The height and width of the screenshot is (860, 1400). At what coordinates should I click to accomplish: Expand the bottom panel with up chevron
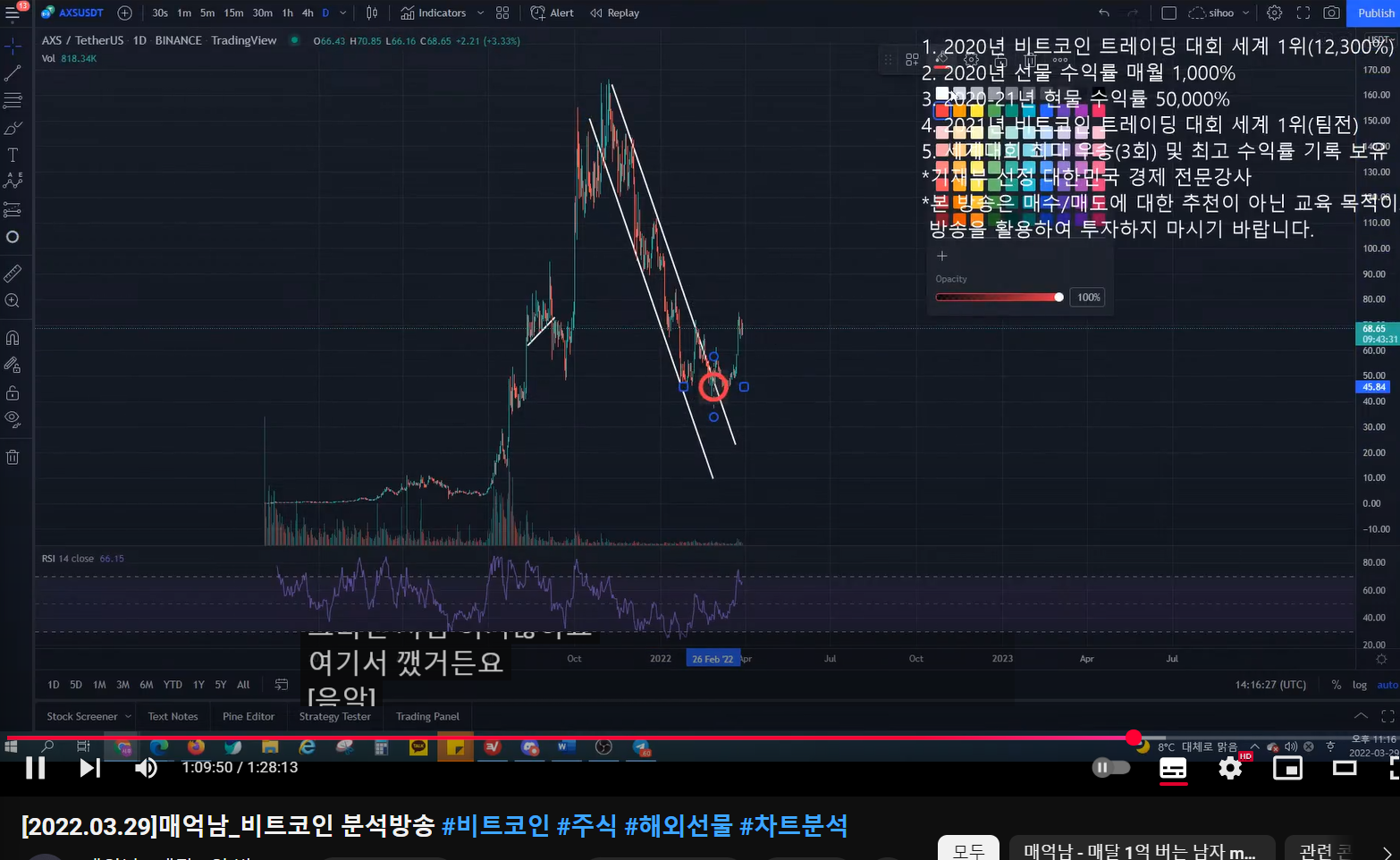tap(1361, 716)
